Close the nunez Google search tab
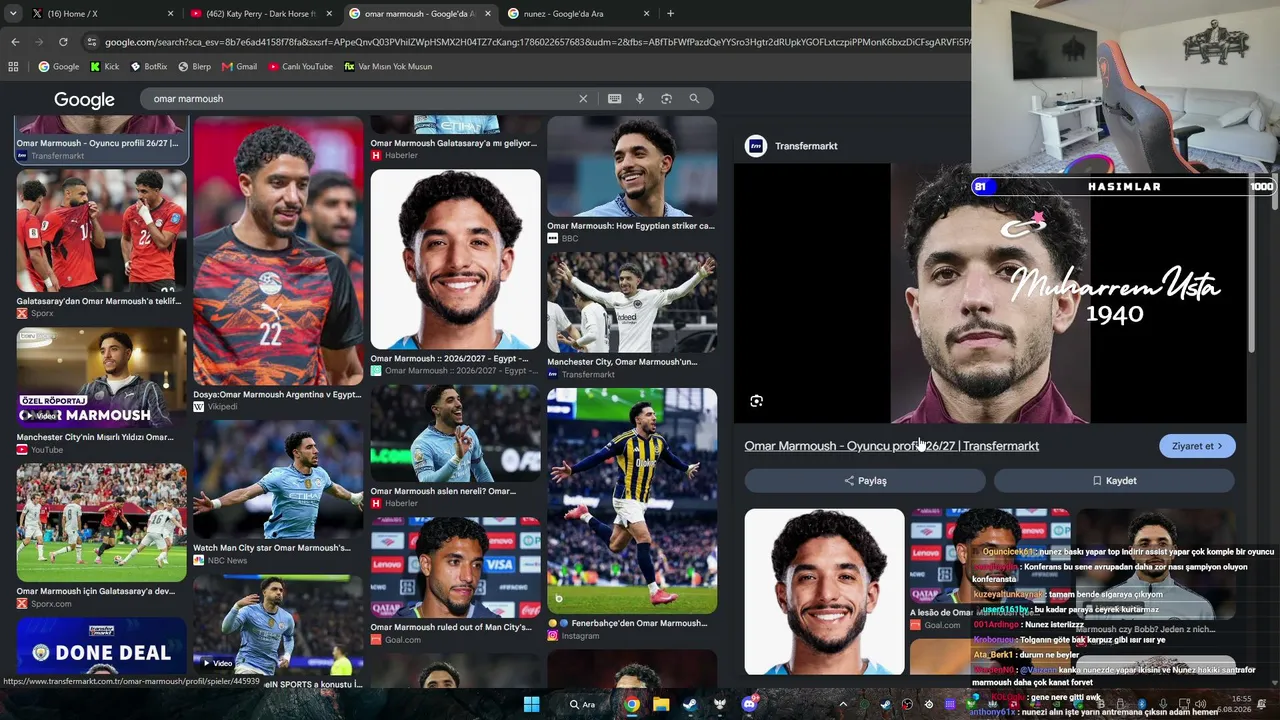1280x720 pixels. click(x=647, y=14)
